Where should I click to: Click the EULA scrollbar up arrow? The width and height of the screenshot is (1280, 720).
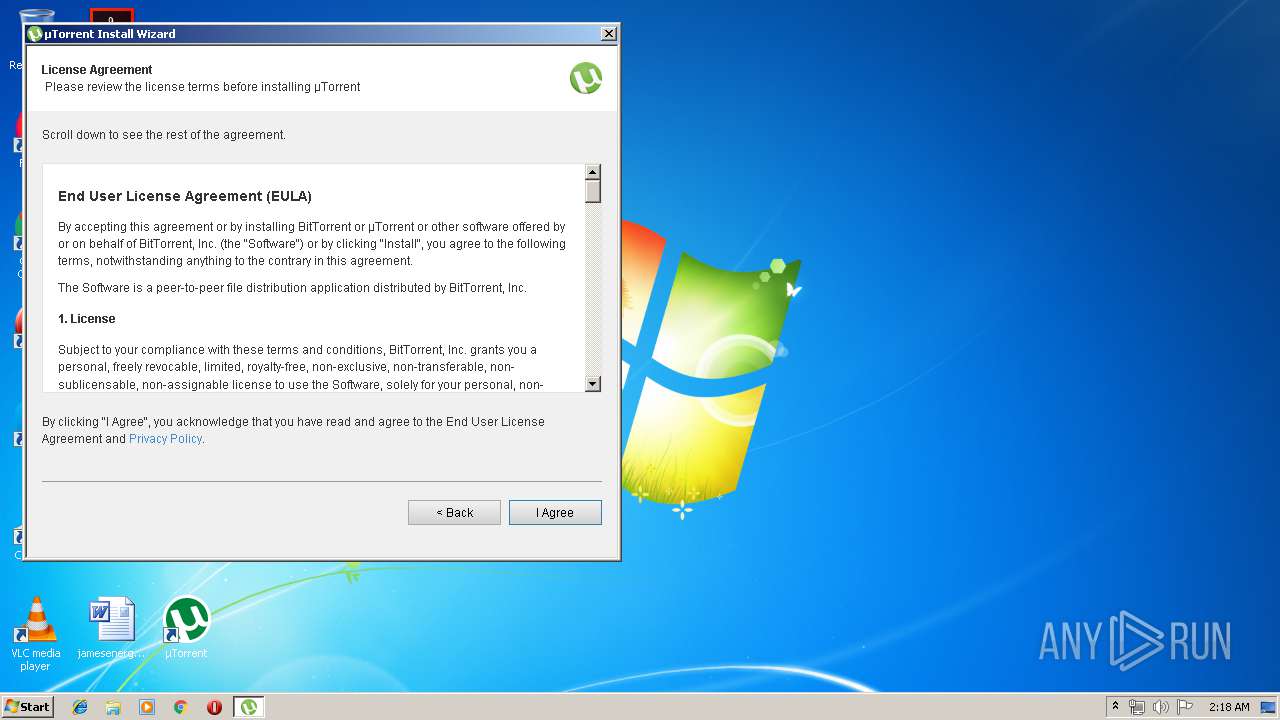(x=593, y=172)
